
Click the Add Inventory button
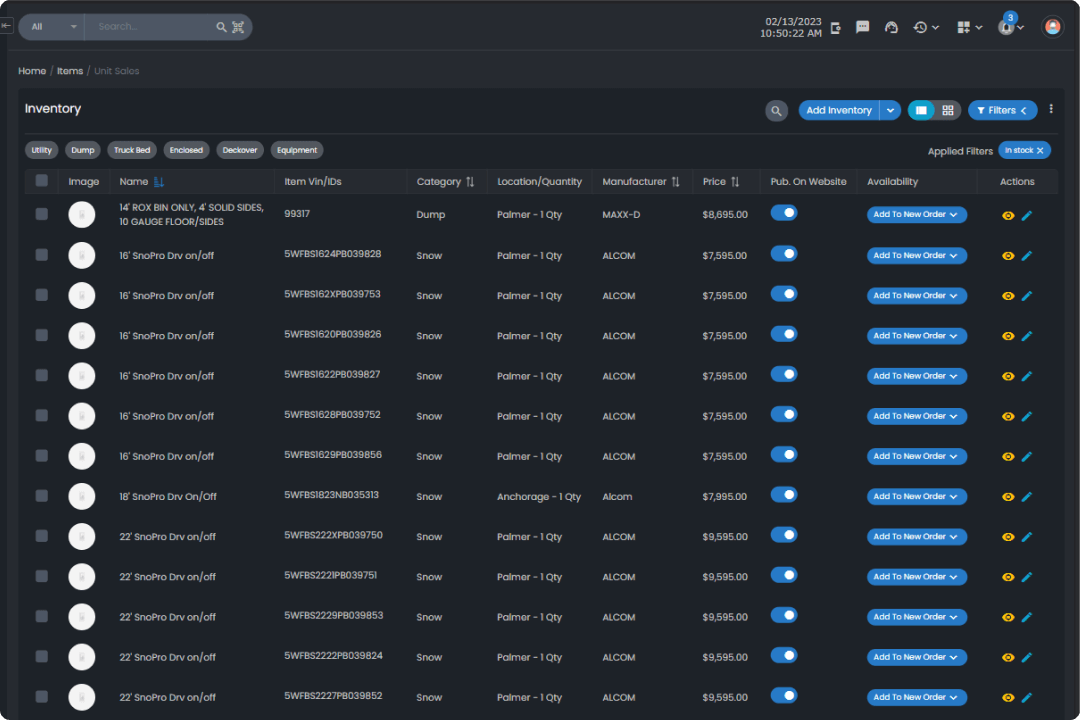(x=839, y=110)
